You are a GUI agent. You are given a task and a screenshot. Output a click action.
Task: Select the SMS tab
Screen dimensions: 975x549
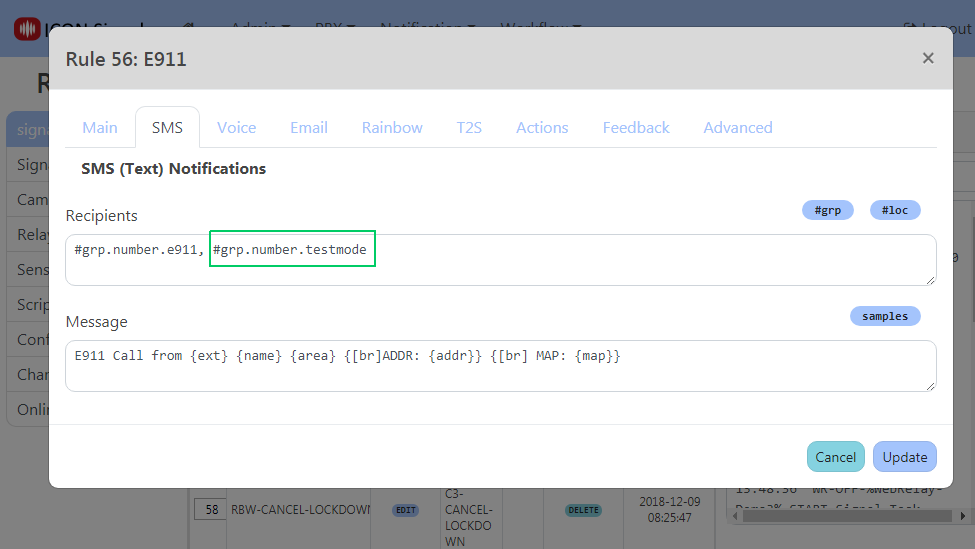[x=167, y=127]
